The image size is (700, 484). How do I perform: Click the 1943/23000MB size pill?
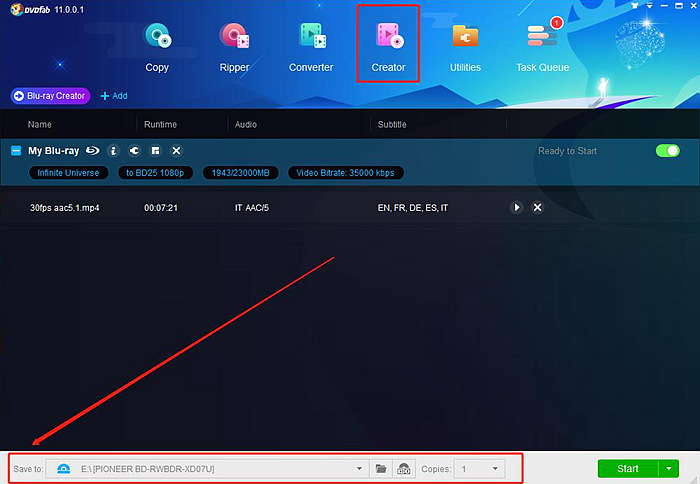click(x=241, y=173)
